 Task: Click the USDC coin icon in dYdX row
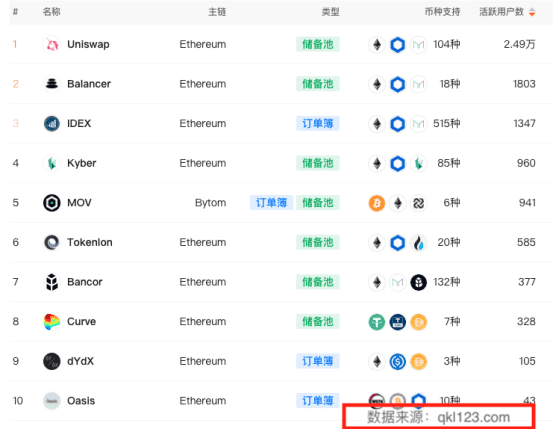(x=398, y=362)
